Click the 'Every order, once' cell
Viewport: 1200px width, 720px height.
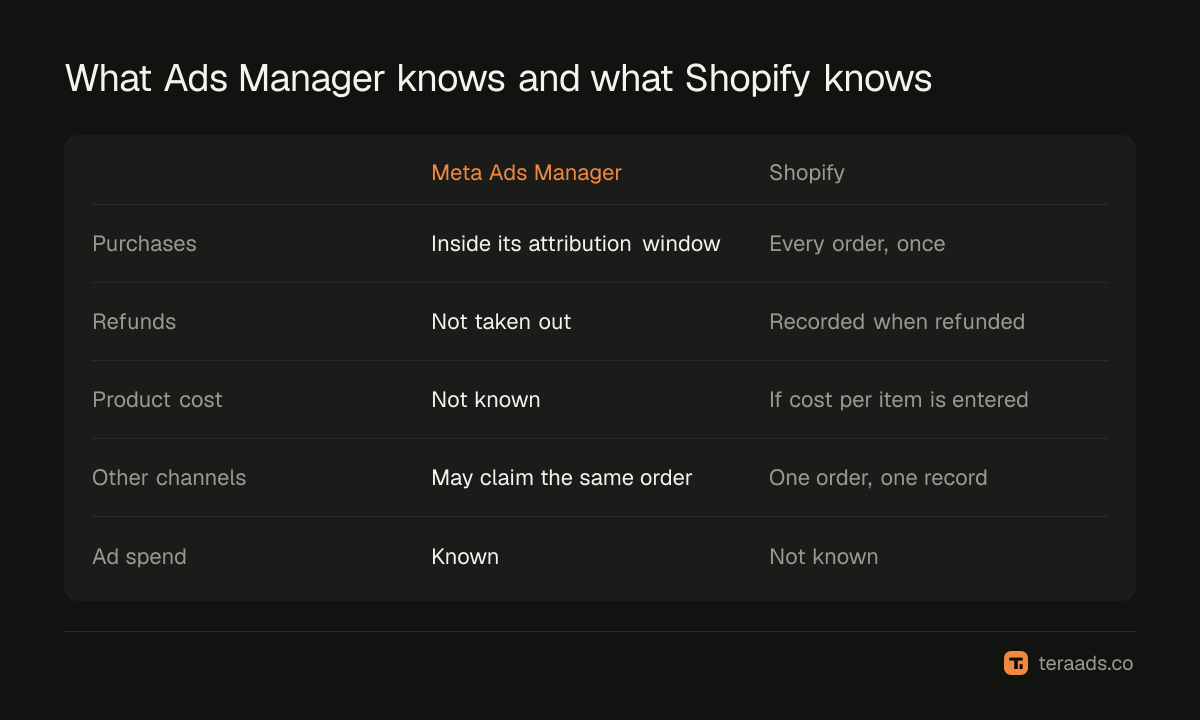pyautogui.click(x=857, y=244)
